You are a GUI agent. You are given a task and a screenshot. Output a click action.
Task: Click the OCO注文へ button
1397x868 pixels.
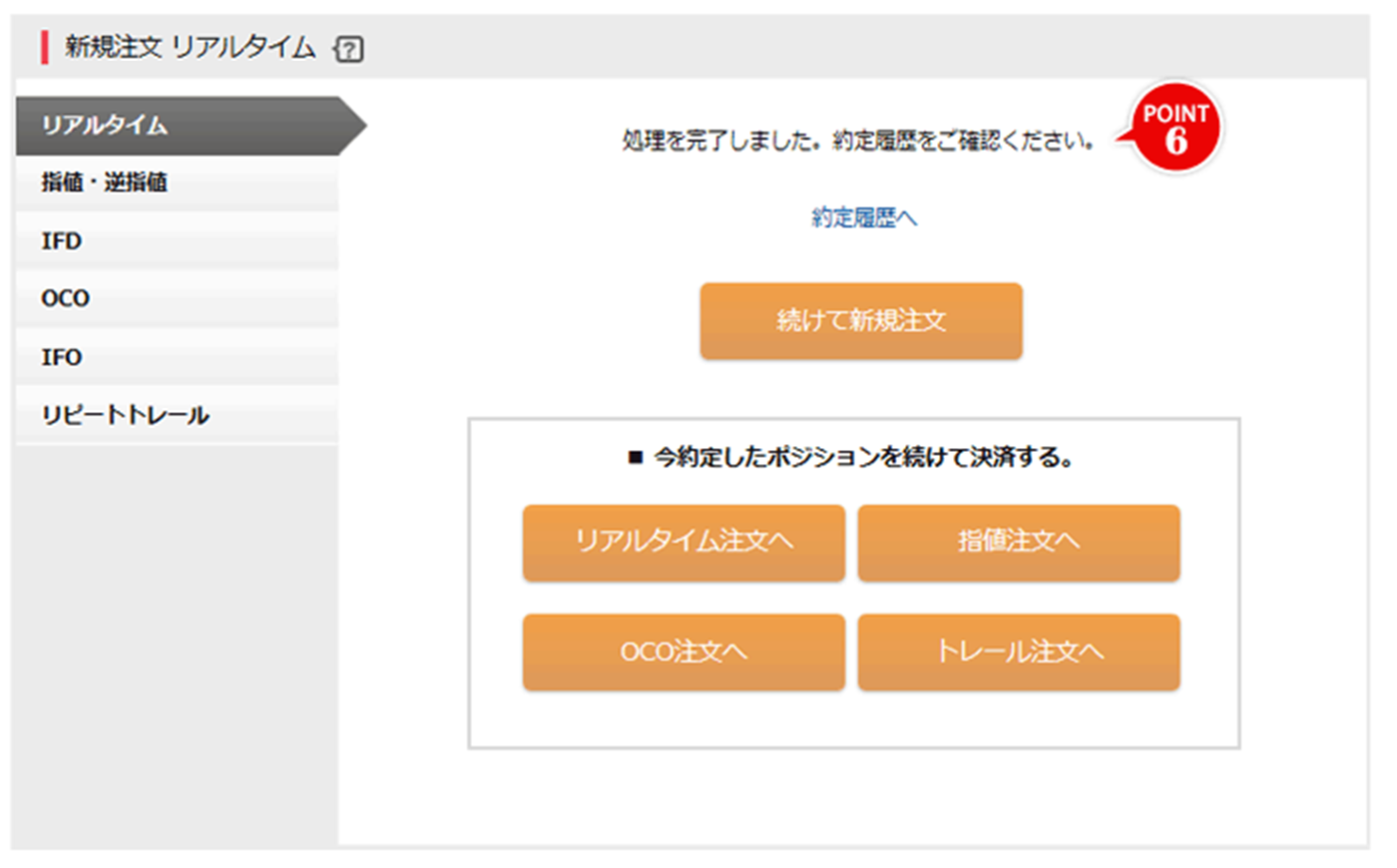click(684, 651)
